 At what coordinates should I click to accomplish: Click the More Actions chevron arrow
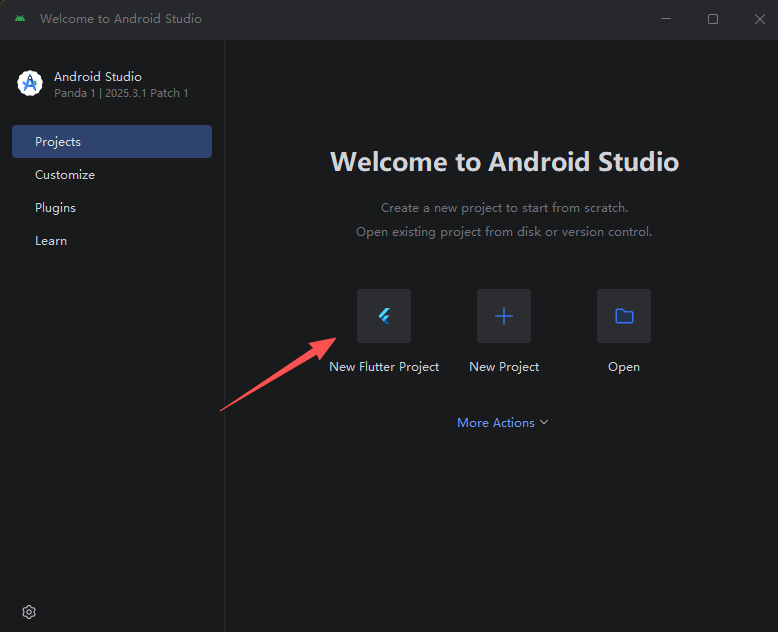tap(544, 422)
